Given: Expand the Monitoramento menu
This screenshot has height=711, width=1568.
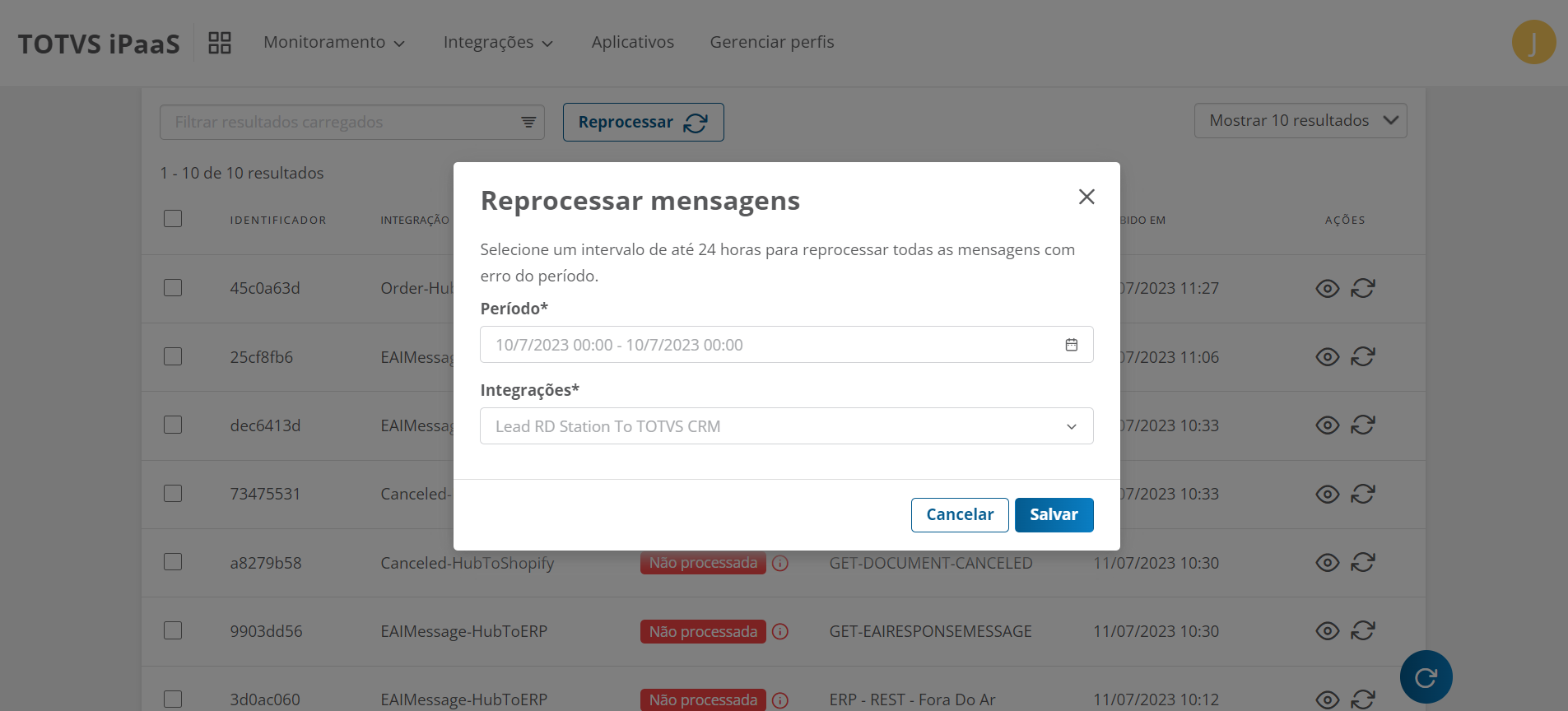Looking at the screenshot, I should pos(333,42).
